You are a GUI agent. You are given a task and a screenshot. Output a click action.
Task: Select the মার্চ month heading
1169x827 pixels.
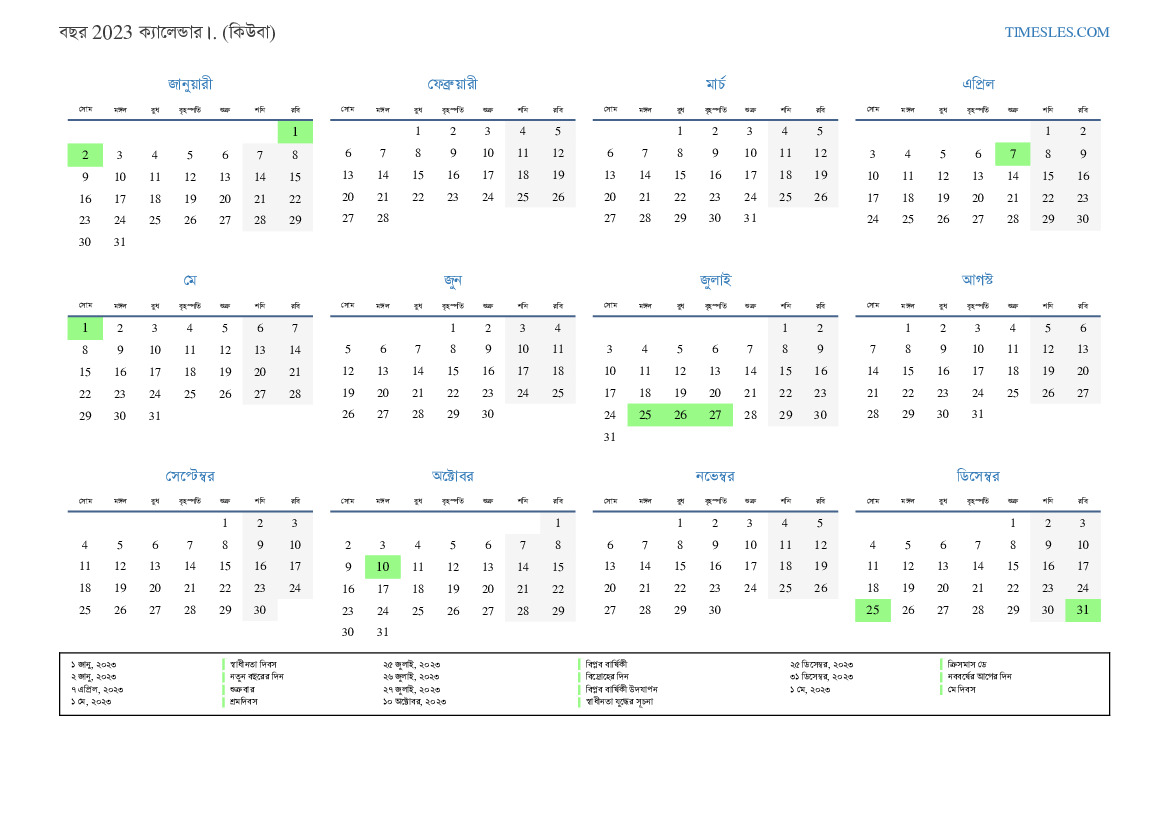(x=715, y=84)
